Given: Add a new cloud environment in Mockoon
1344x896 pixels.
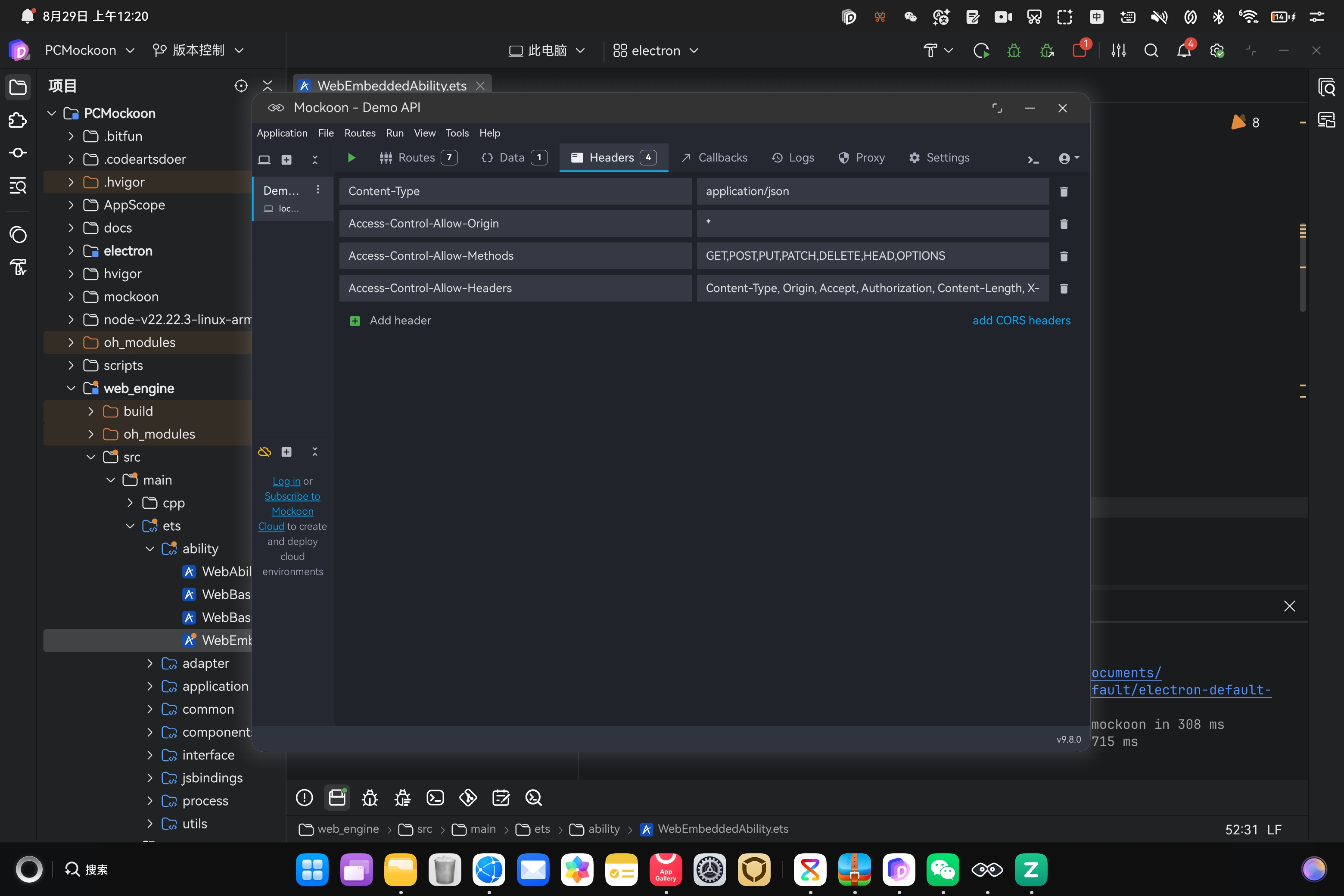Looking at the screenshot, I should tap(286, 452).
